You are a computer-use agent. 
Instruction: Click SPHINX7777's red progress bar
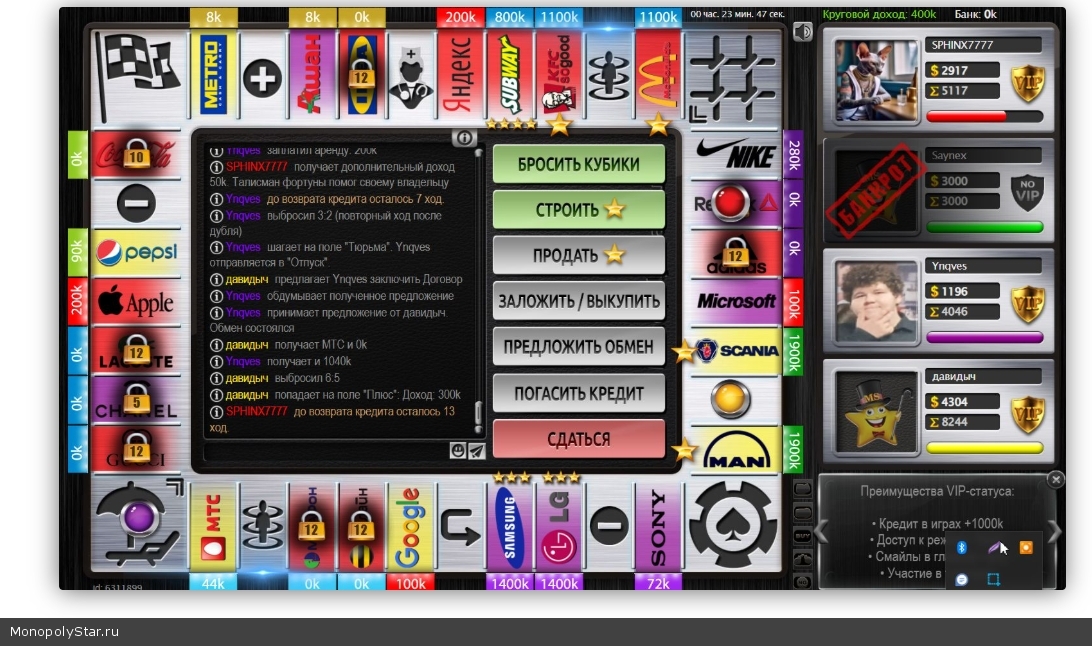click(x=985, y=116)
